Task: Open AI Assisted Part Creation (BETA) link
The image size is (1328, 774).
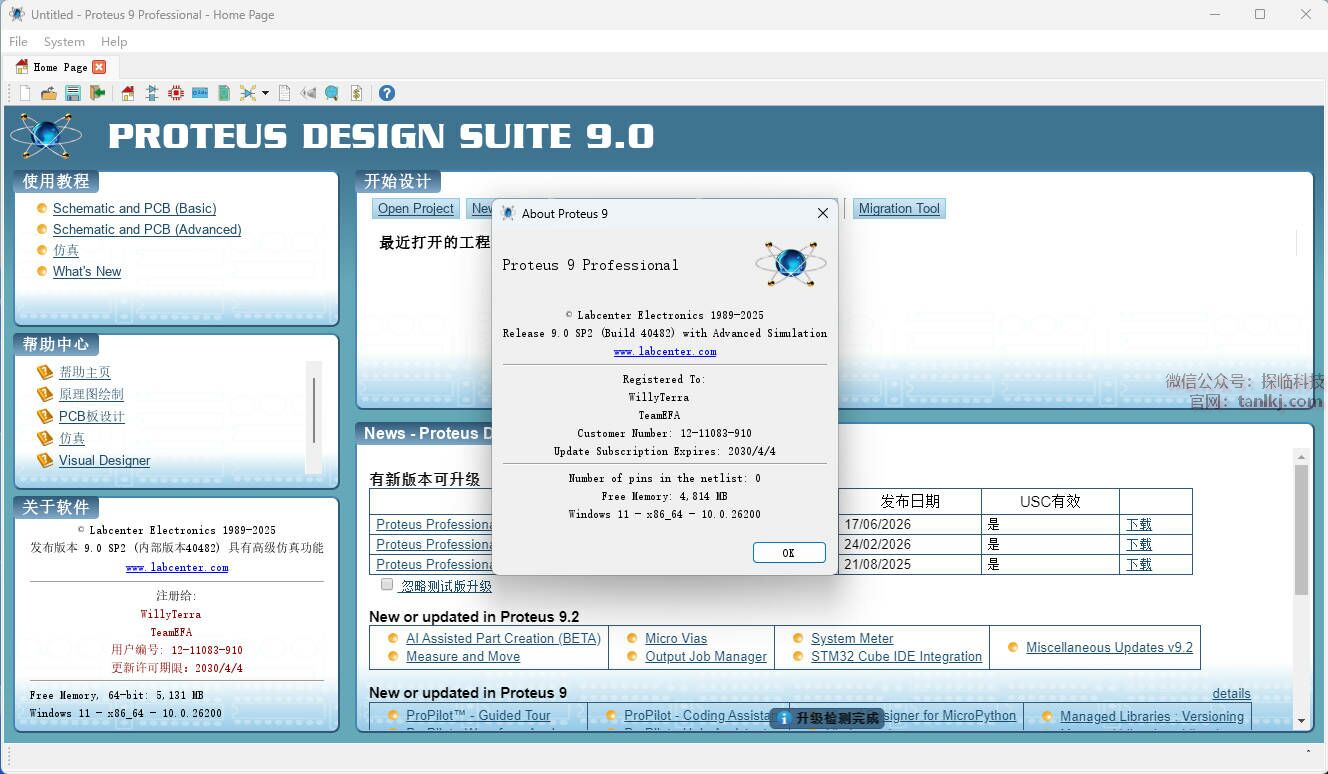Action: click(x=504, y=638)
